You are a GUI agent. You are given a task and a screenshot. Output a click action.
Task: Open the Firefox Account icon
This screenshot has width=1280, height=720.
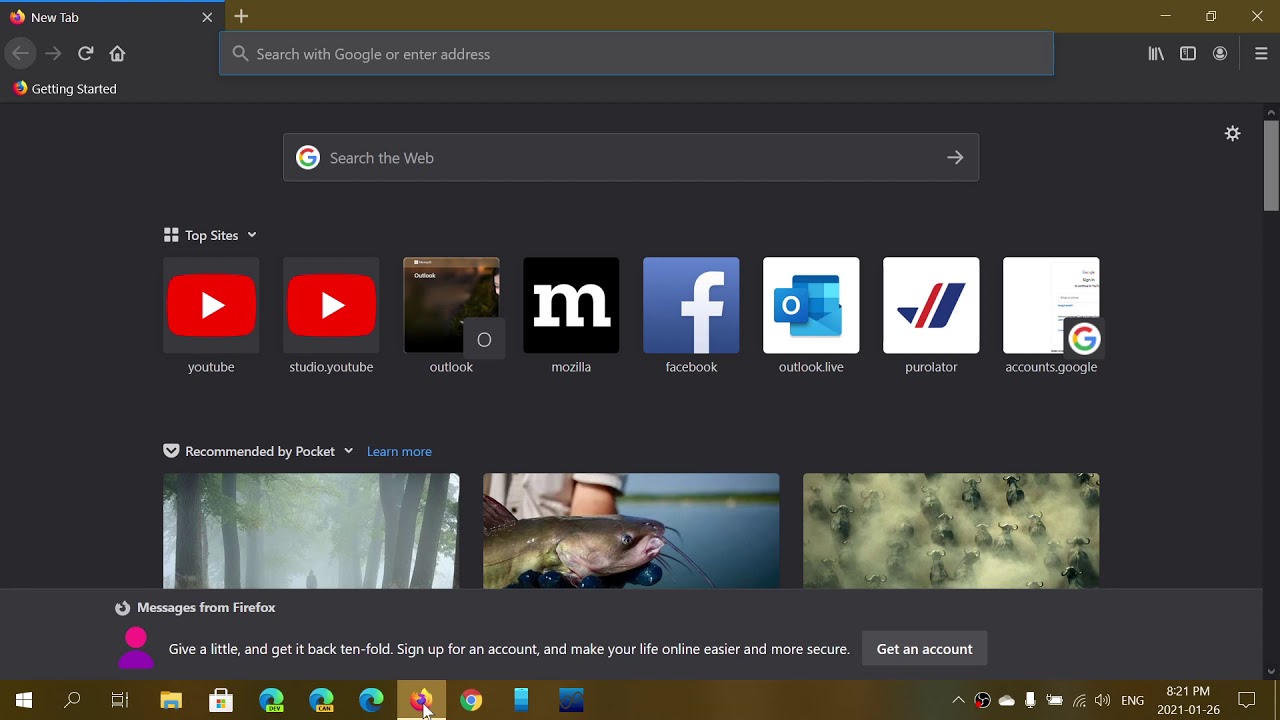[x=1220, y=54]
